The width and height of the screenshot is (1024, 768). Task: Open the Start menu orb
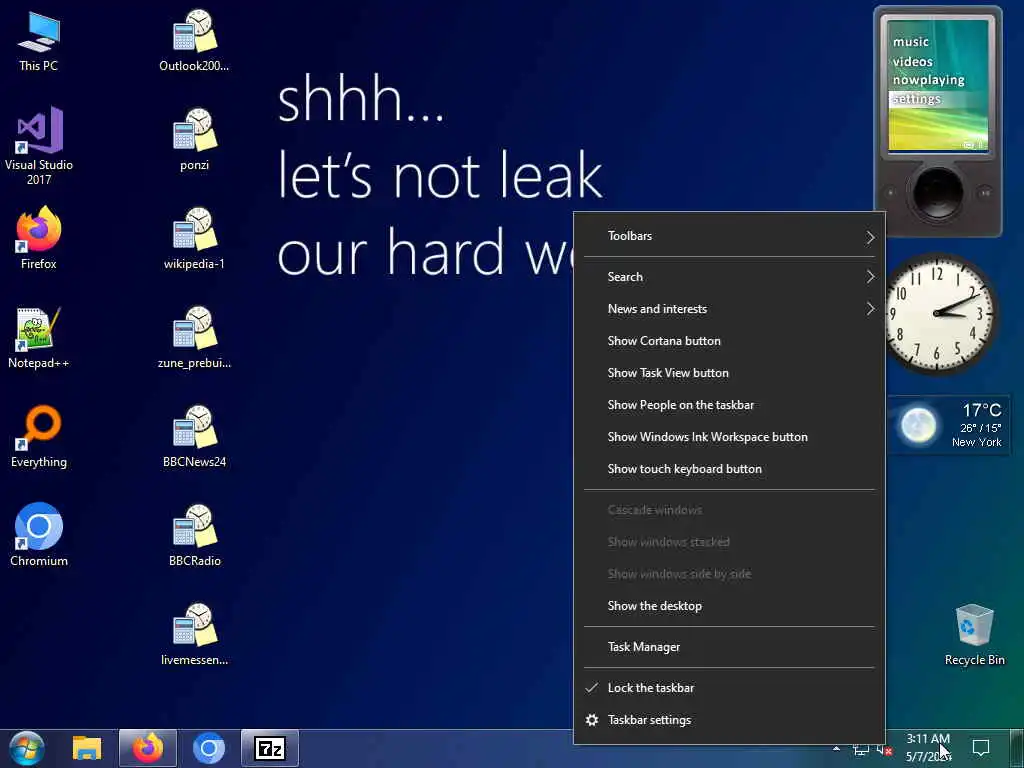pyautogui.click(x=26, y=748)
